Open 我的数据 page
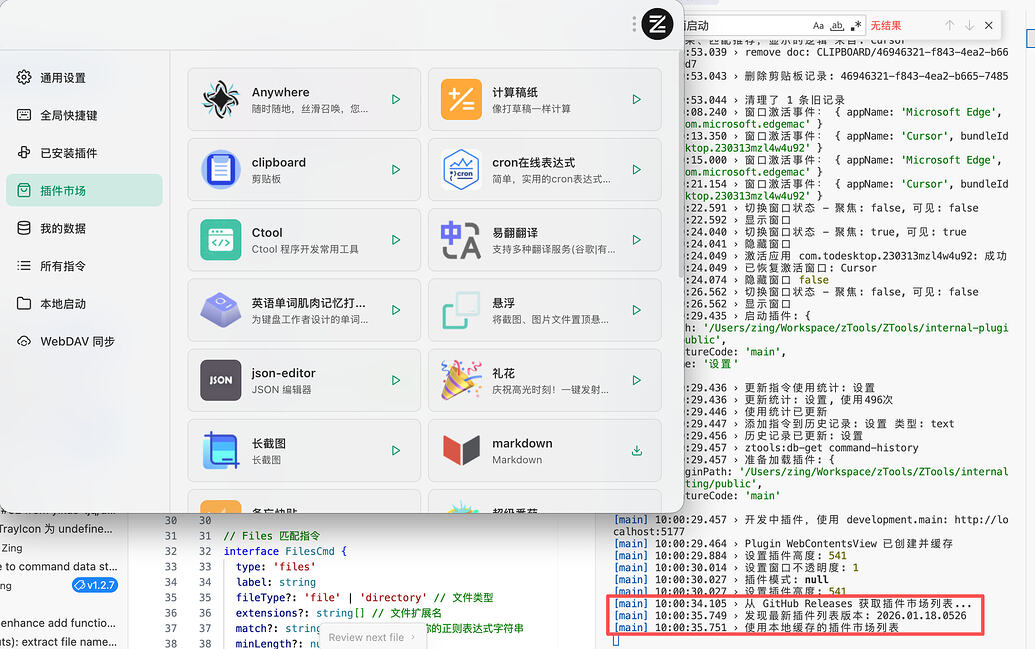The height and width of the screenshot is (649, 1035). coord(84,228)
